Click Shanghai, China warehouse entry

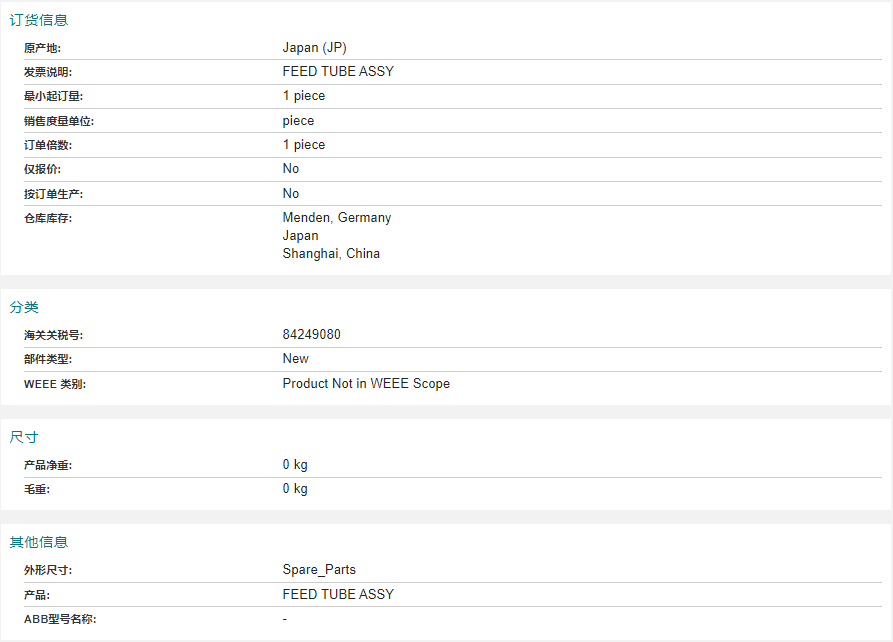331,253
